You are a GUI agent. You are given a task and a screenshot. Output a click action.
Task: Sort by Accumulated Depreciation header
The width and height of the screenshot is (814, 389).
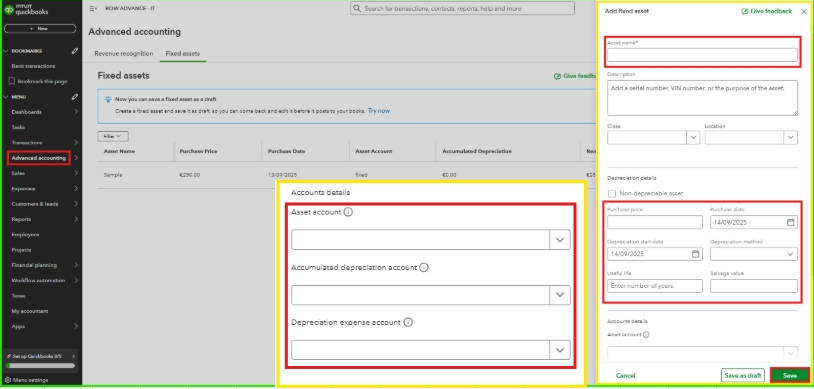coord(477,151)
